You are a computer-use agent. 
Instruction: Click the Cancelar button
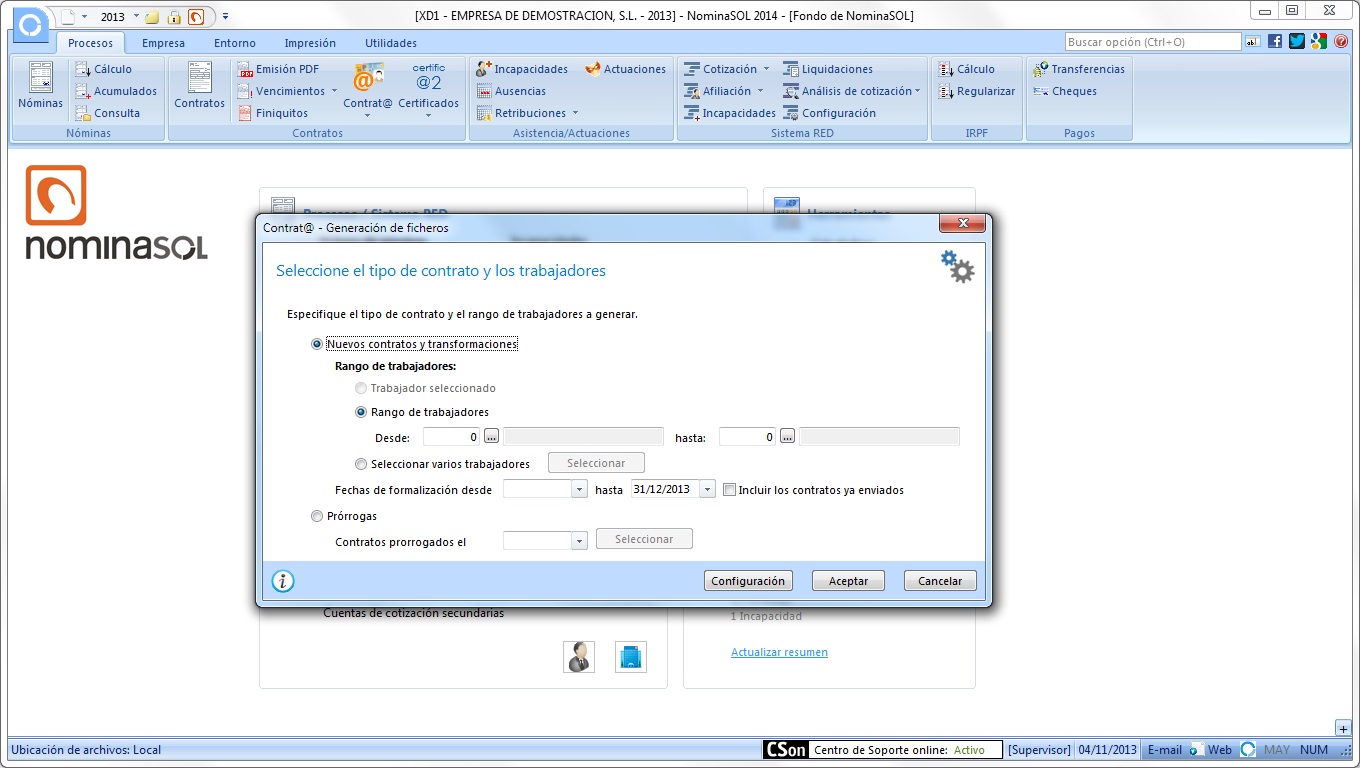[940, 581]
